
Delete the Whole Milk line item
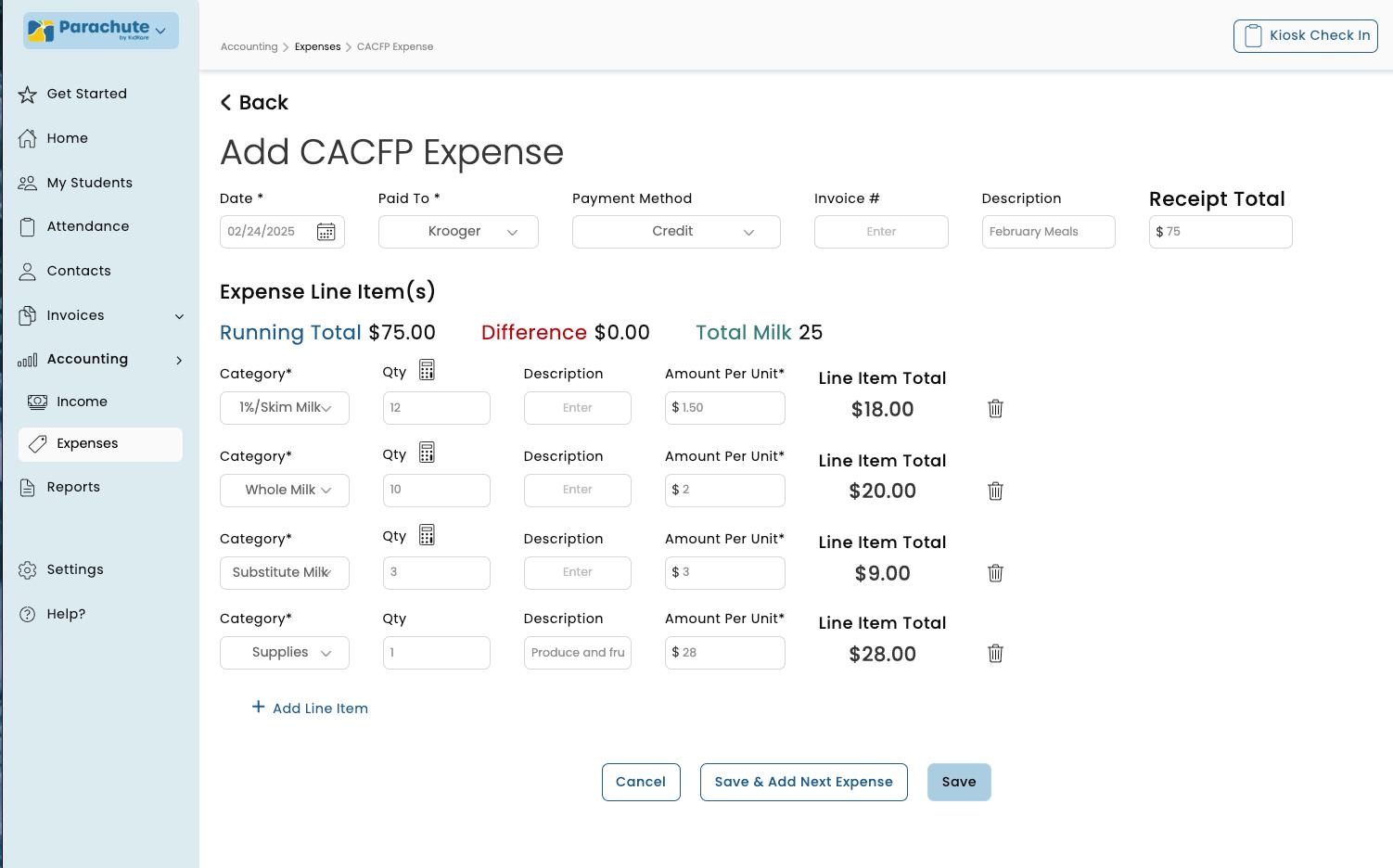pyautogui.click(x=995, y=491)
